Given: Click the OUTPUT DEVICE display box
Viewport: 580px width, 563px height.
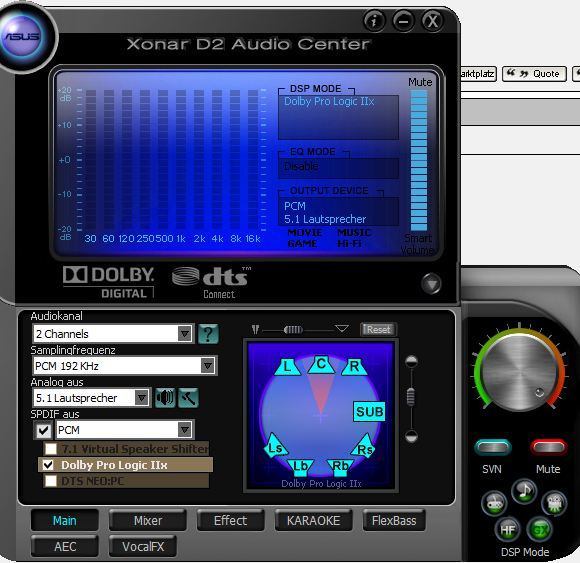Looking at the screenshot, I should point(338,211).
